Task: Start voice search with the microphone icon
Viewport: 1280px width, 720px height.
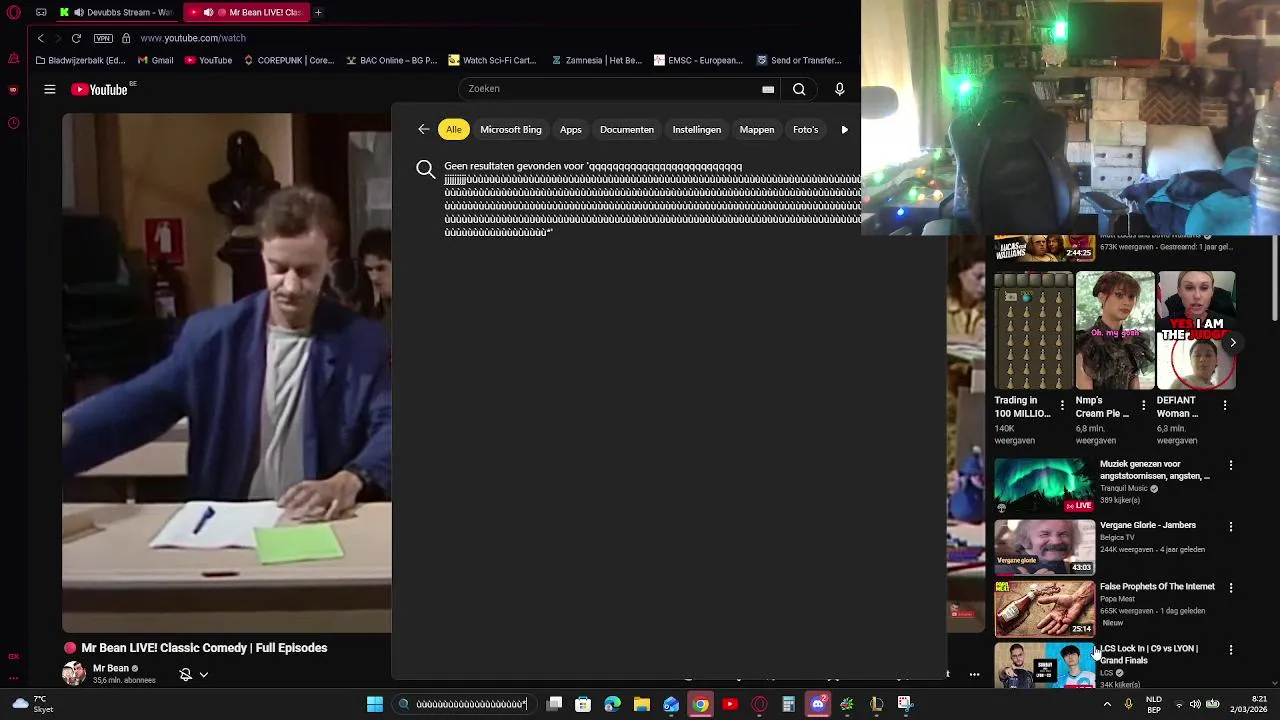Action: pos(840,89)
